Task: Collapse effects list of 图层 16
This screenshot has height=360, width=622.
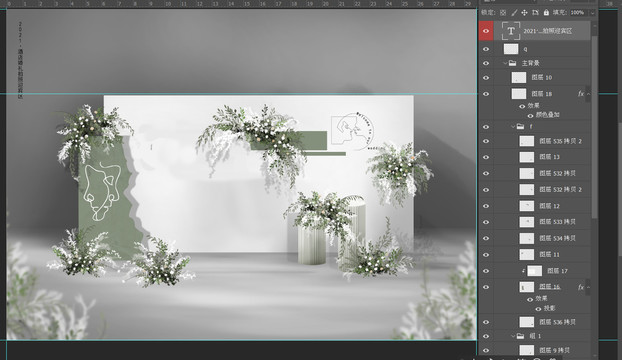Action: [x=588, y=287]
